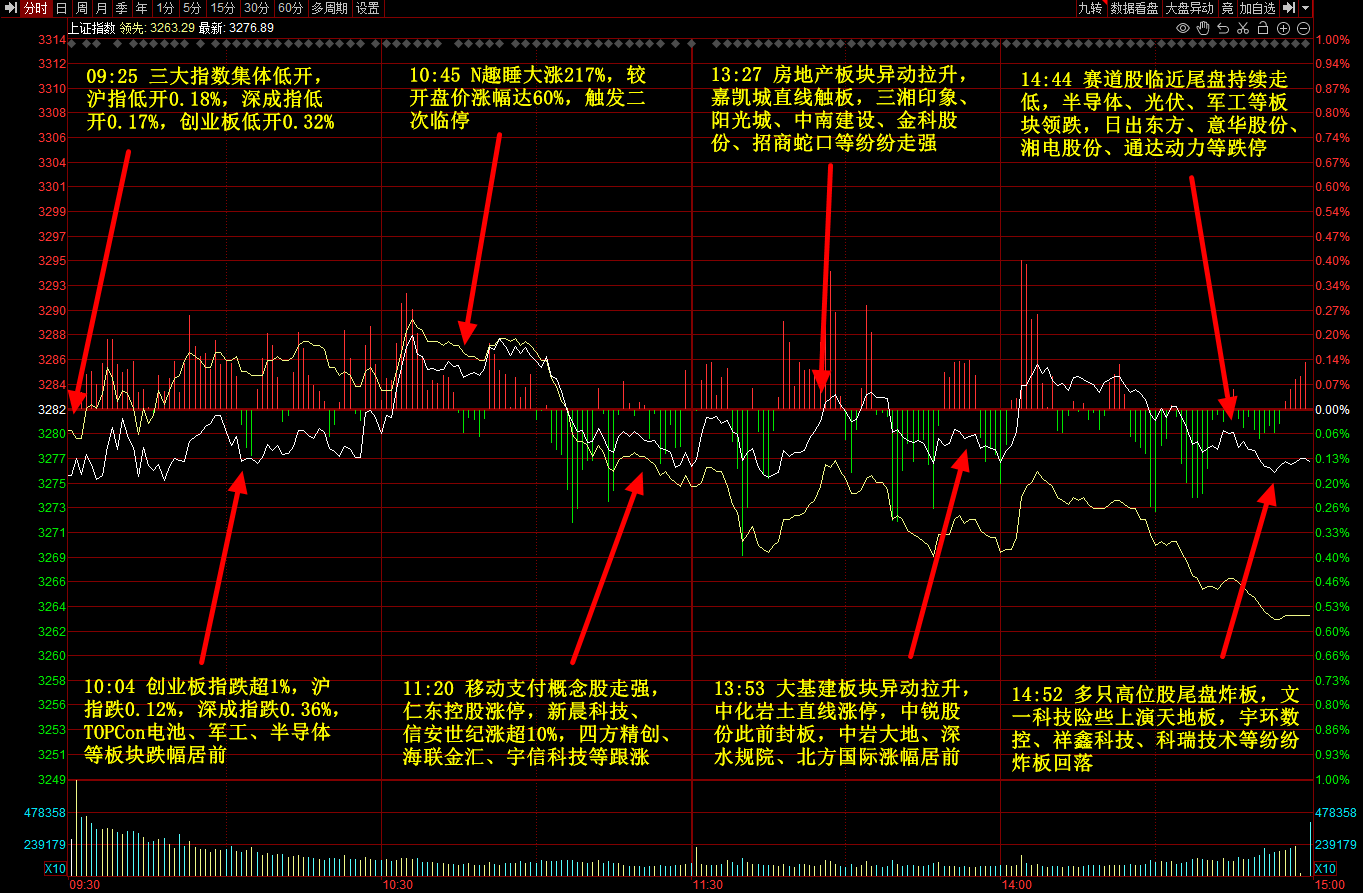
Task: Click the top-left collapse panel arrow icon
Action: [10, 8]
